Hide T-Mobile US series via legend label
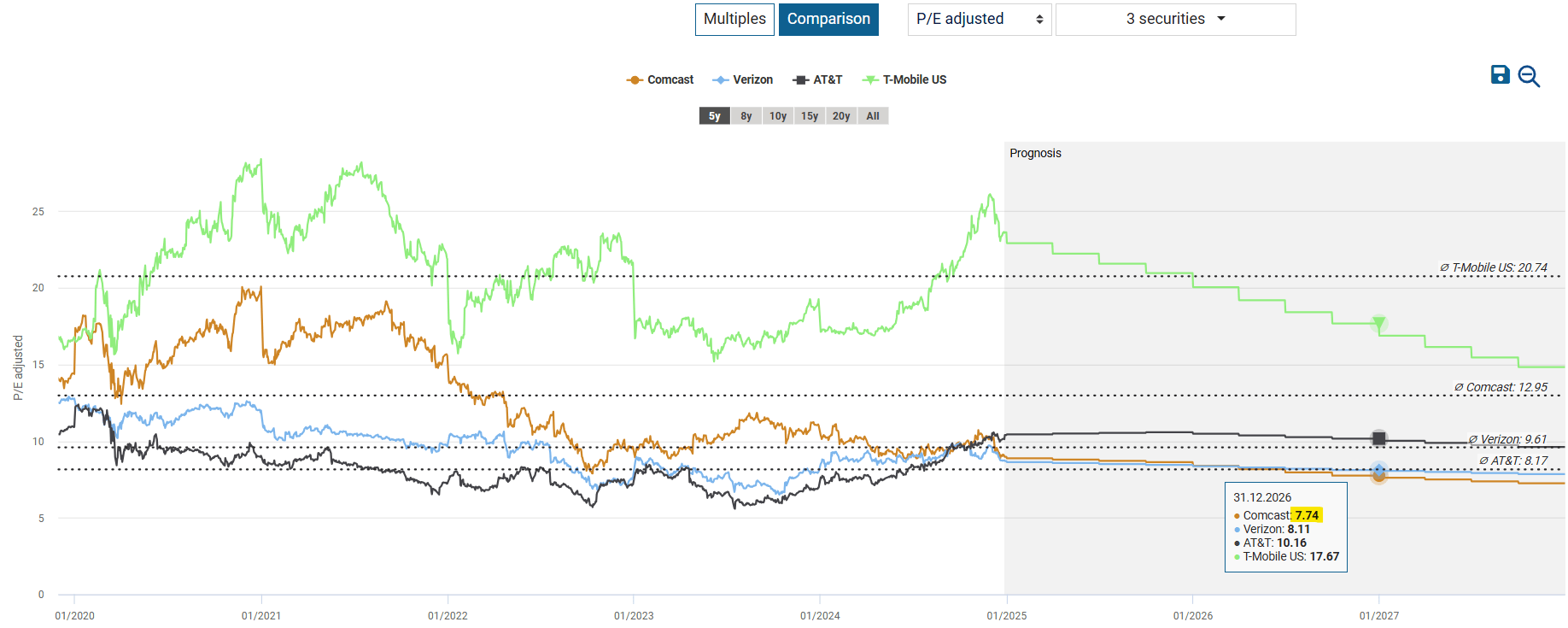This screenshot has width=1568, height=628. [x=915, y=80]
